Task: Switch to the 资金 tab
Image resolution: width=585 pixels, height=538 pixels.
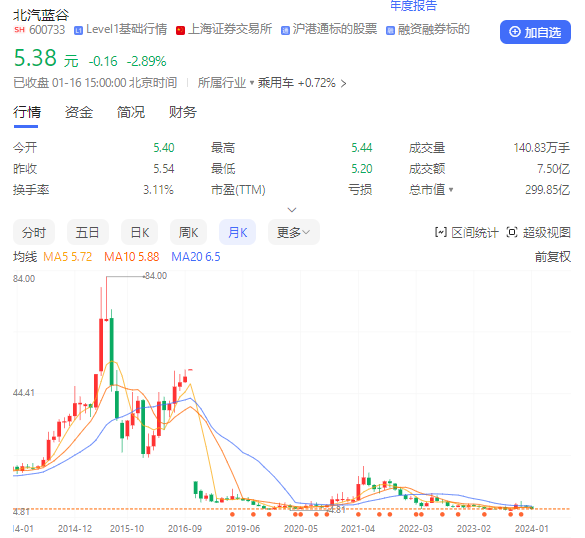Action: pyautogui.click(x=79, y=112)
